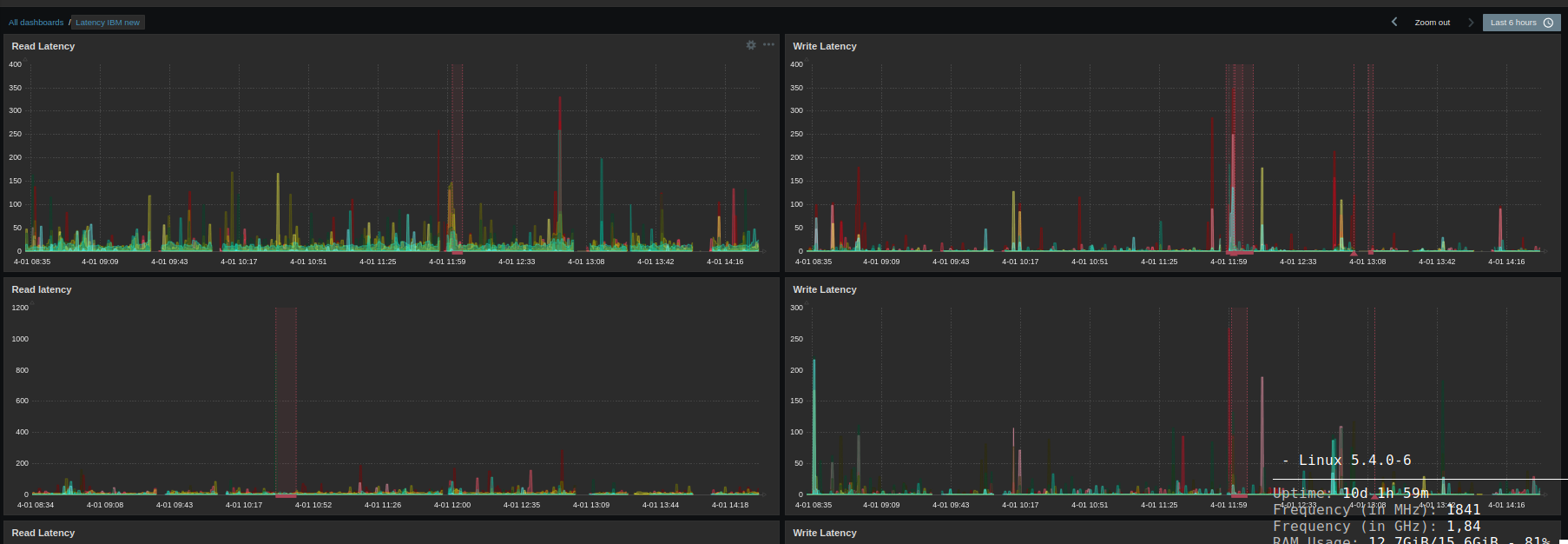Viewport: 1568px width, 544px height.
Task: Click the top-right Write Latency widget title
Action: coord(825,46)
